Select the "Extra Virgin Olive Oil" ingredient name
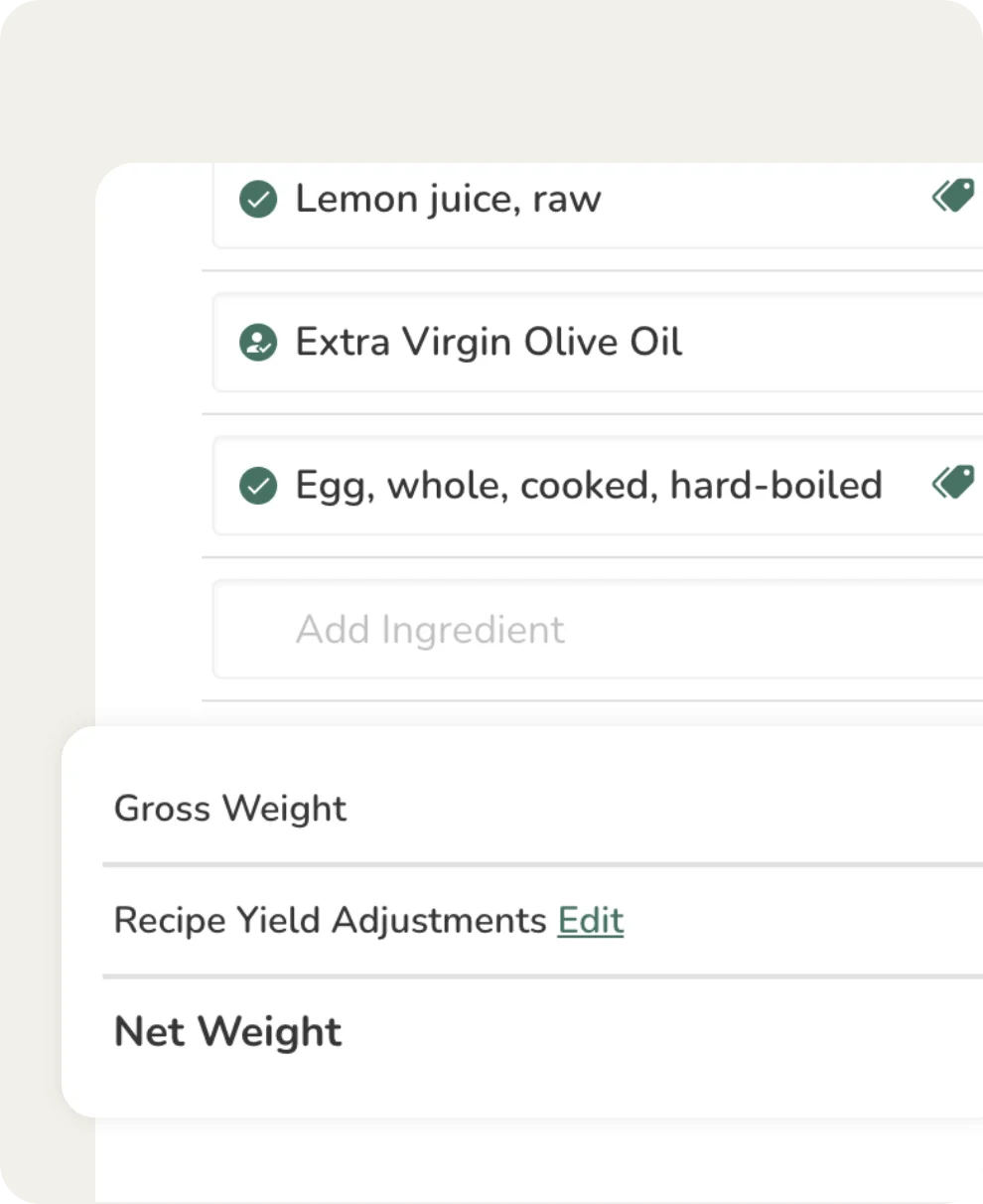983x1204 pixels. pyautogui.click(x=489, y=343)
